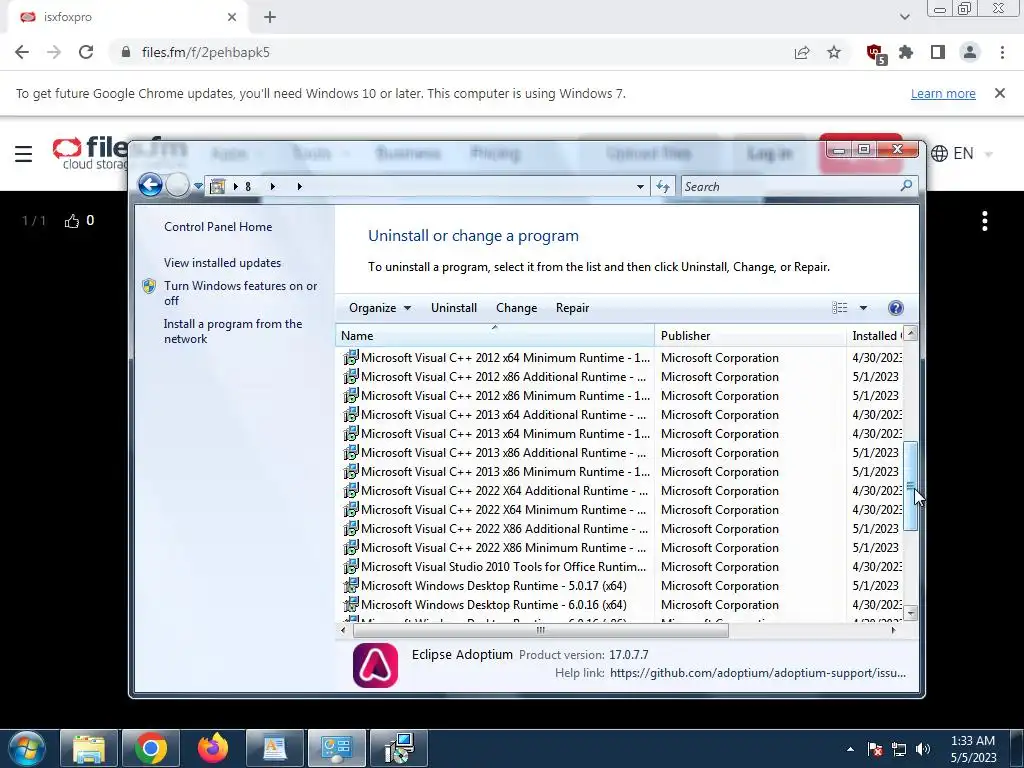Click horizontal scrollbar right arrow
This screenshot has height=768, width=1024.
[893, 630]
